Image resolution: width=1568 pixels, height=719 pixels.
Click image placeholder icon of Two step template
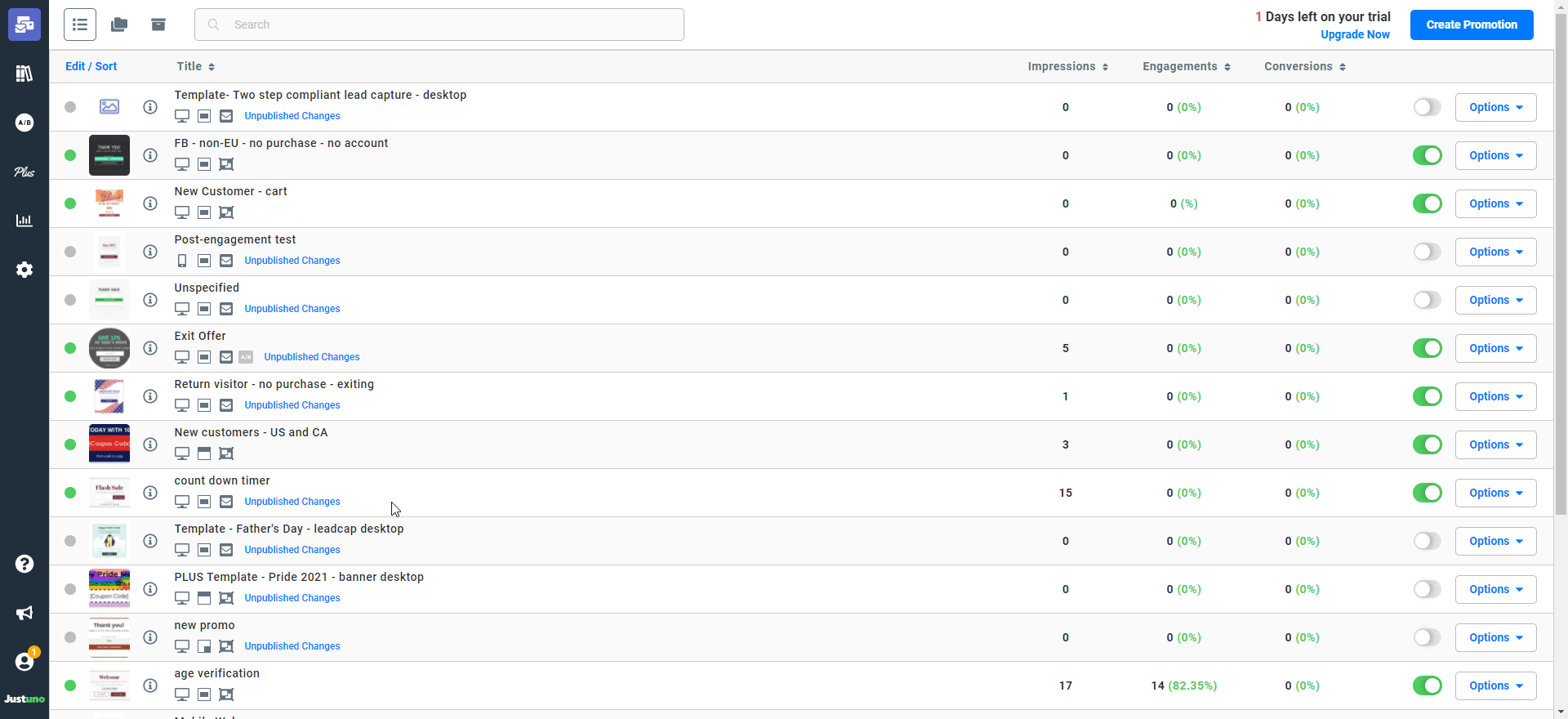coord(109,106)
